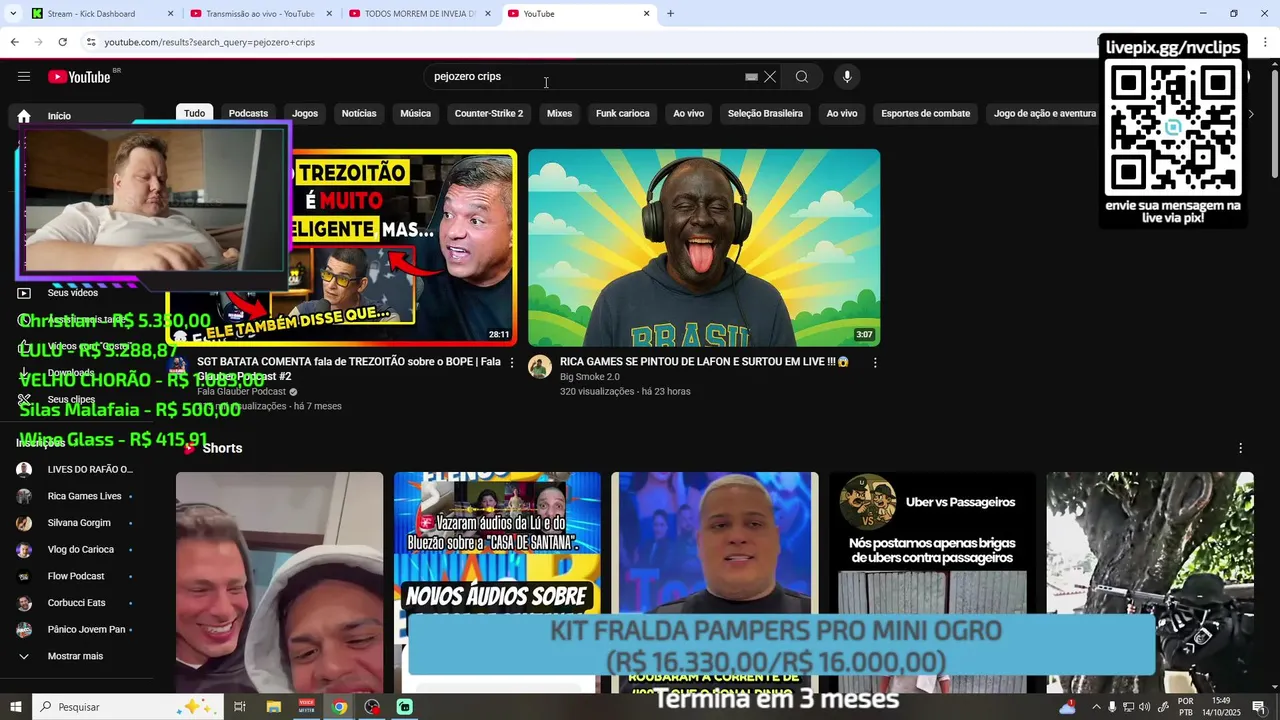This screenshot has height=720, width=1280.
Task: Visit the Big Smoke 2.0 channel name
Action: click(590, 377)
